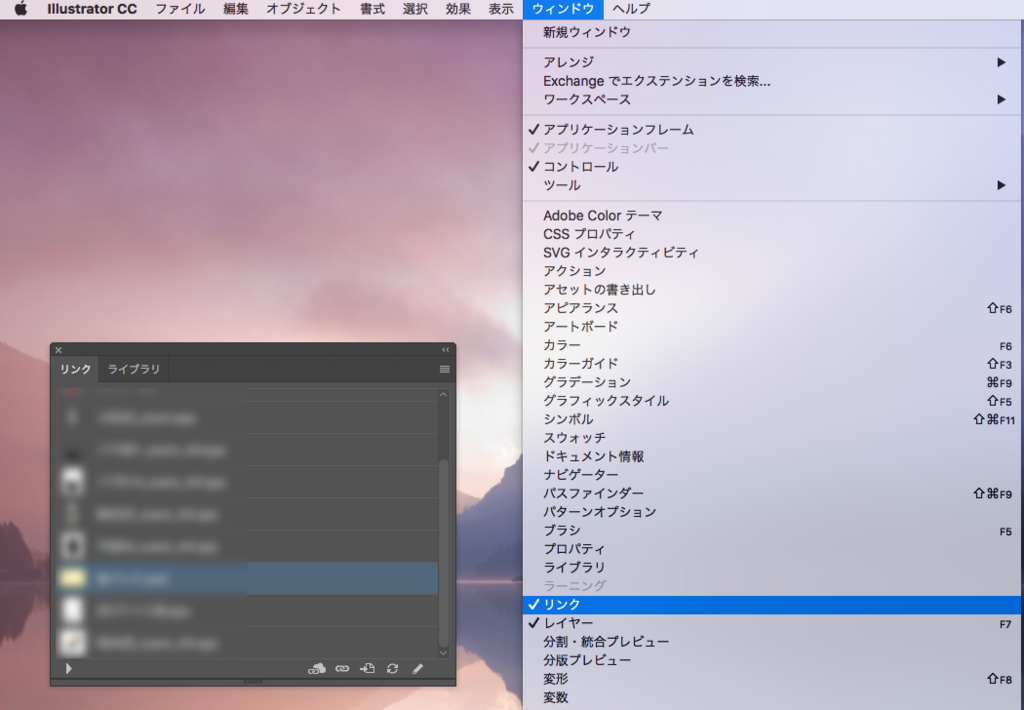This screenshot has height=710, width=1024.
Task: Open the プロパティ panel
Action: (x=773, y=549)
